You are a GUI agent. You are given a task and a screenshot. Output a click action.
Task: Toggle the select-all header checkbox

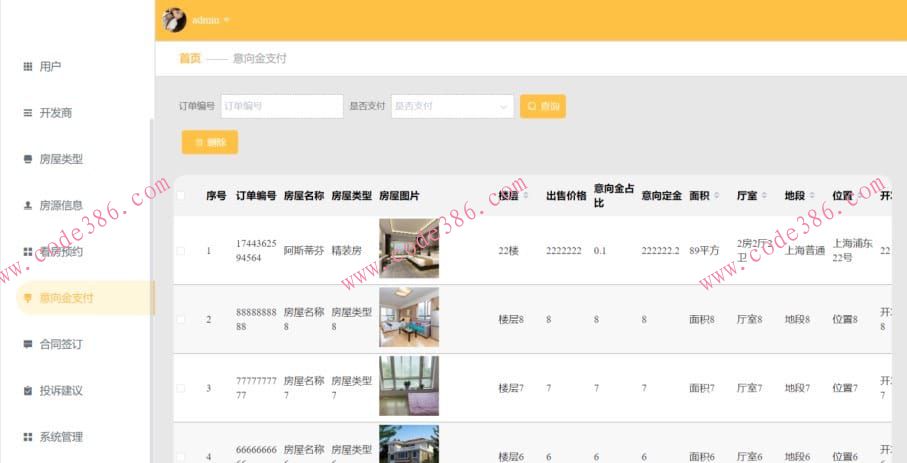(x=181, y=196)
